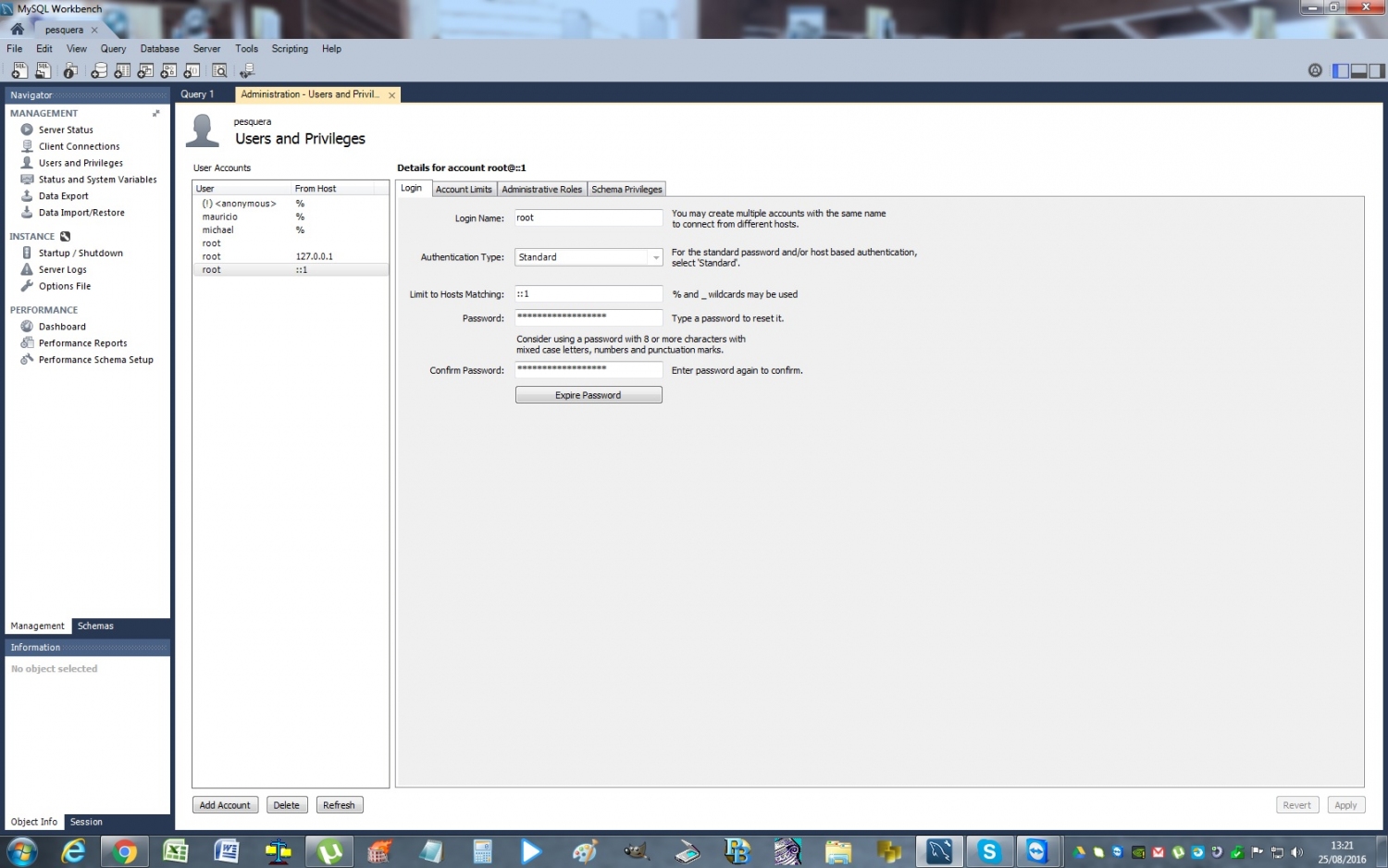Click the Data Import/Restore navigator icon

pos(27,213)
